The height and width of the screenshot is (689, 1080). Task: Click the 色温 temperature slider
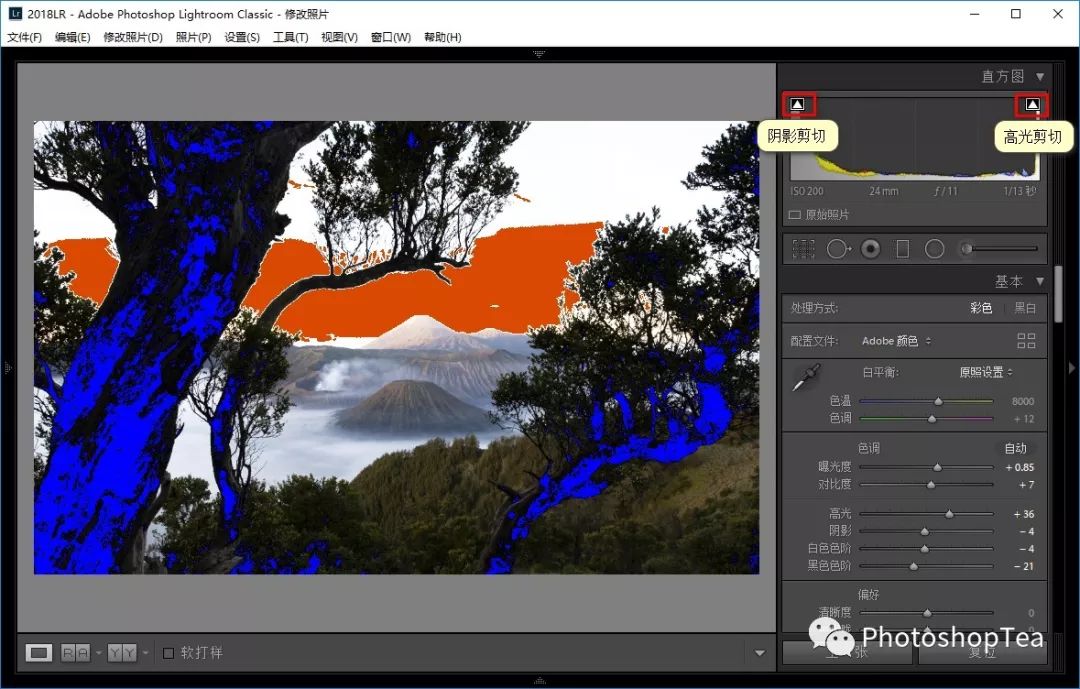(926, 401)
